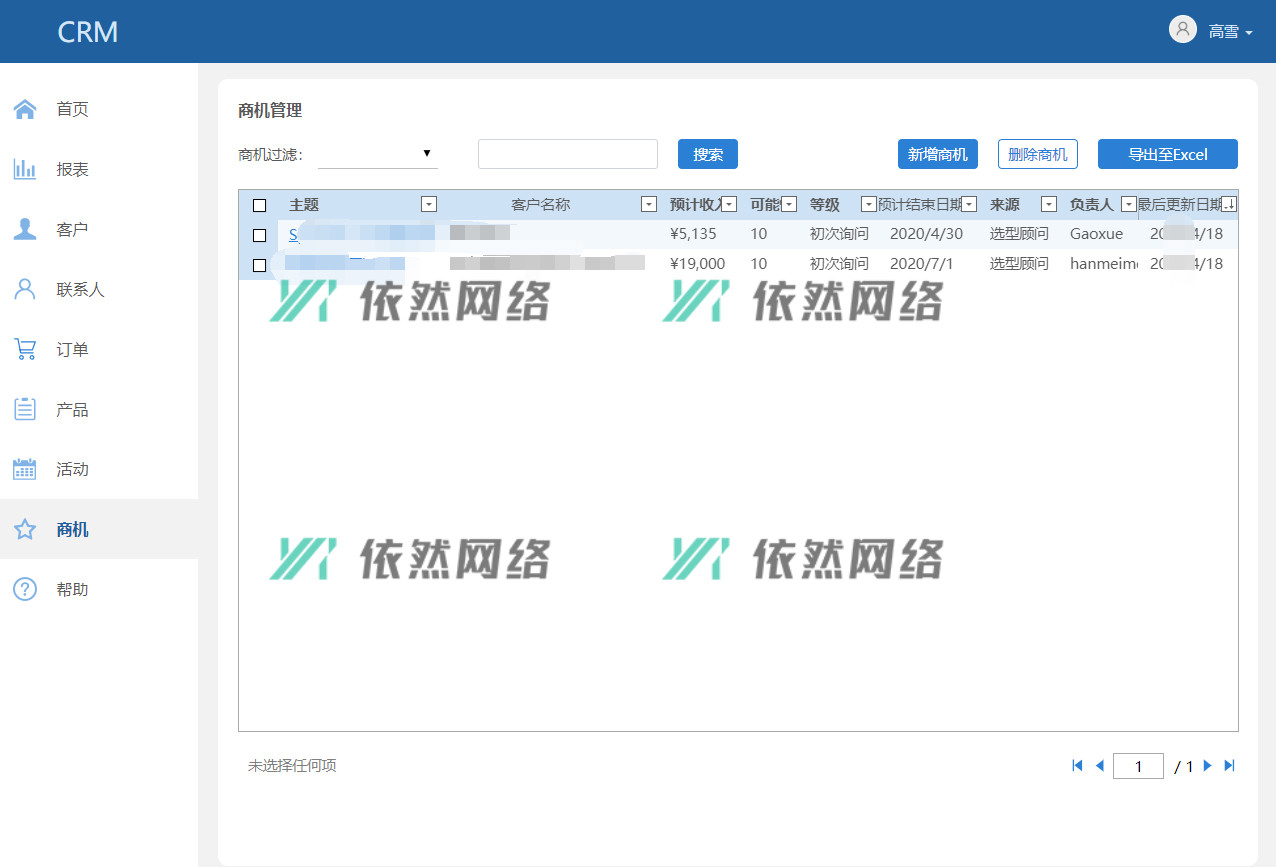Open the 高雪 user account menu

tap(1211, 31)
